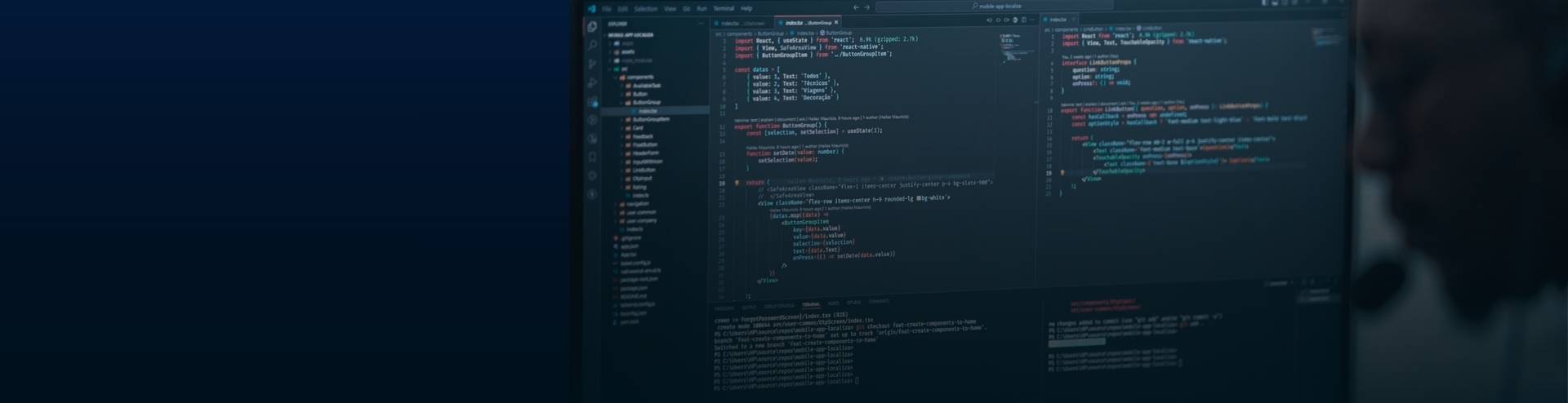1568x403 pixels.
Task: Click the split editor icon
Action: pos(1023,20)
